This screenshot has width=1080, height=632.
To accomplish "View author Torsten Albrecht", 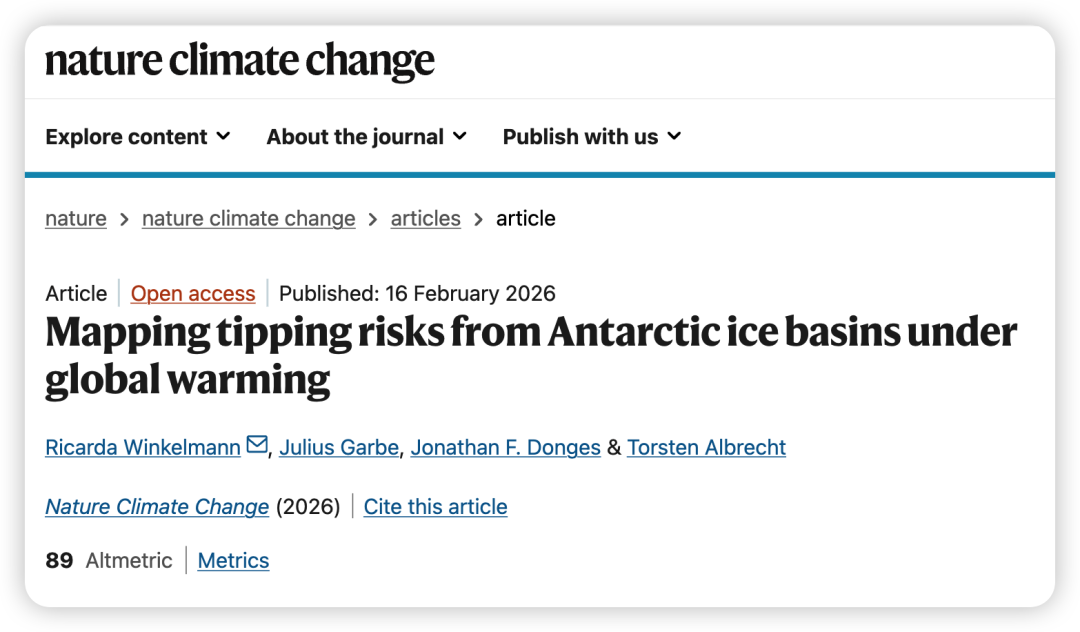I will coord(706,447).
